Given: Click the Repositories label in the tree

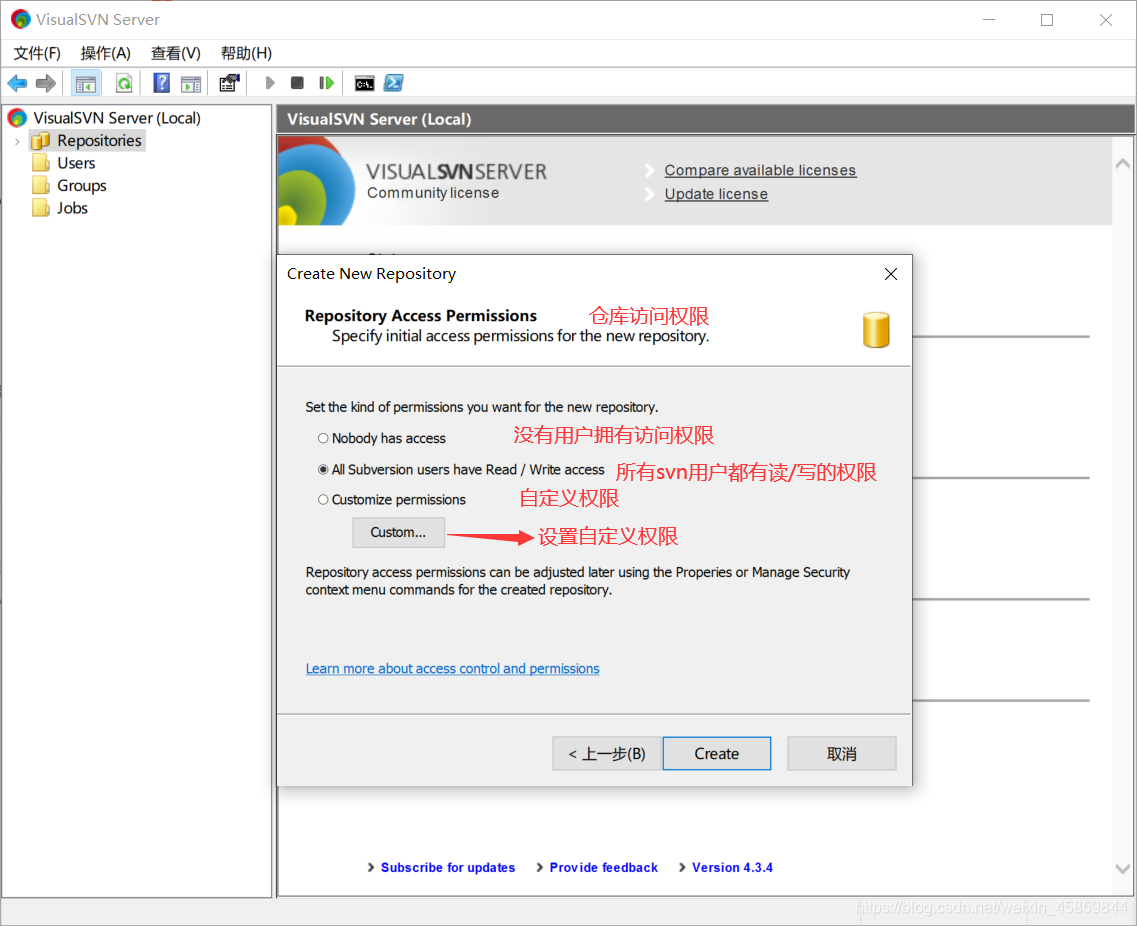Looking at the screenshot, I should [99, 141].
